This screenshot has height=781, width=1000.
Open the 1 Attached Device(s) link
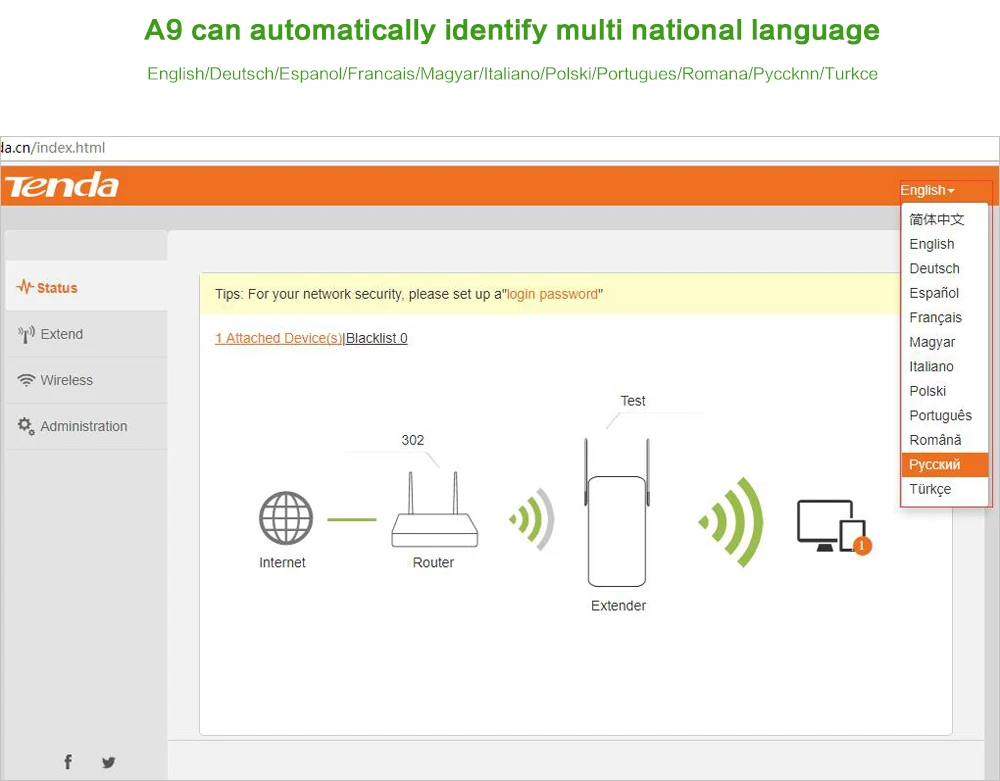tap(279, 338)
